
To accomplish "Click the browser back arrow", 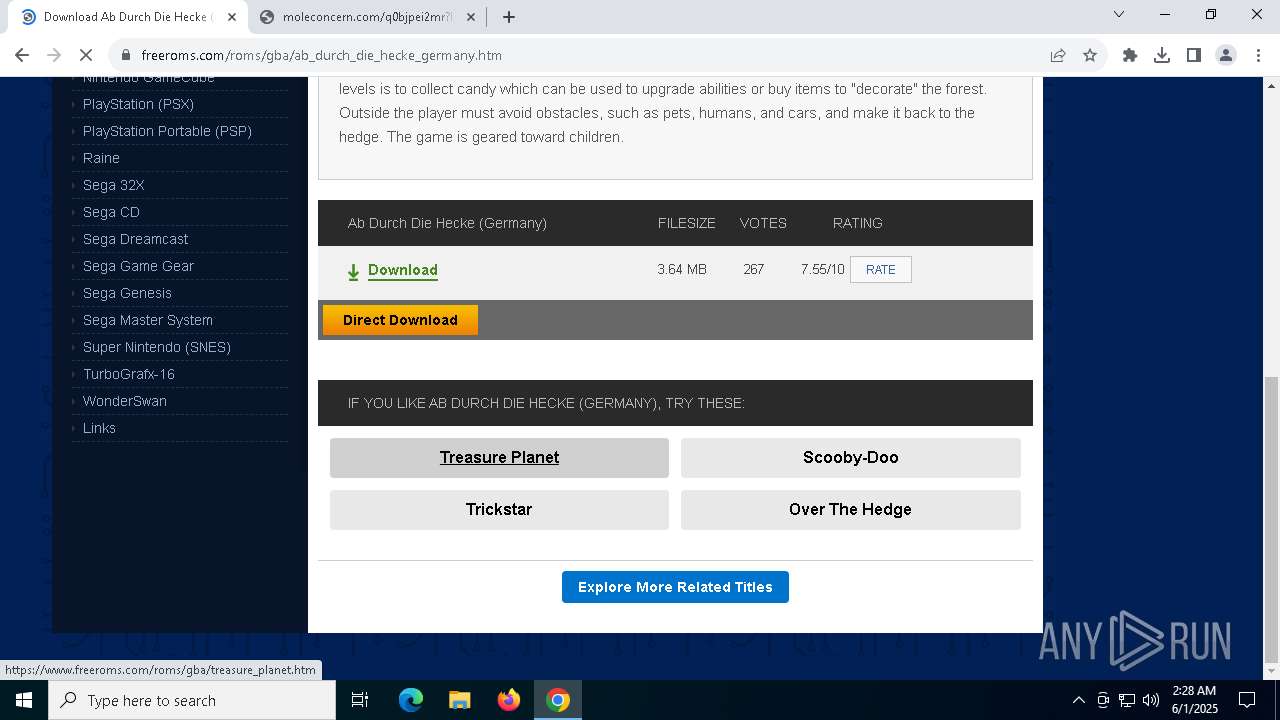I will tap(22, 55).
